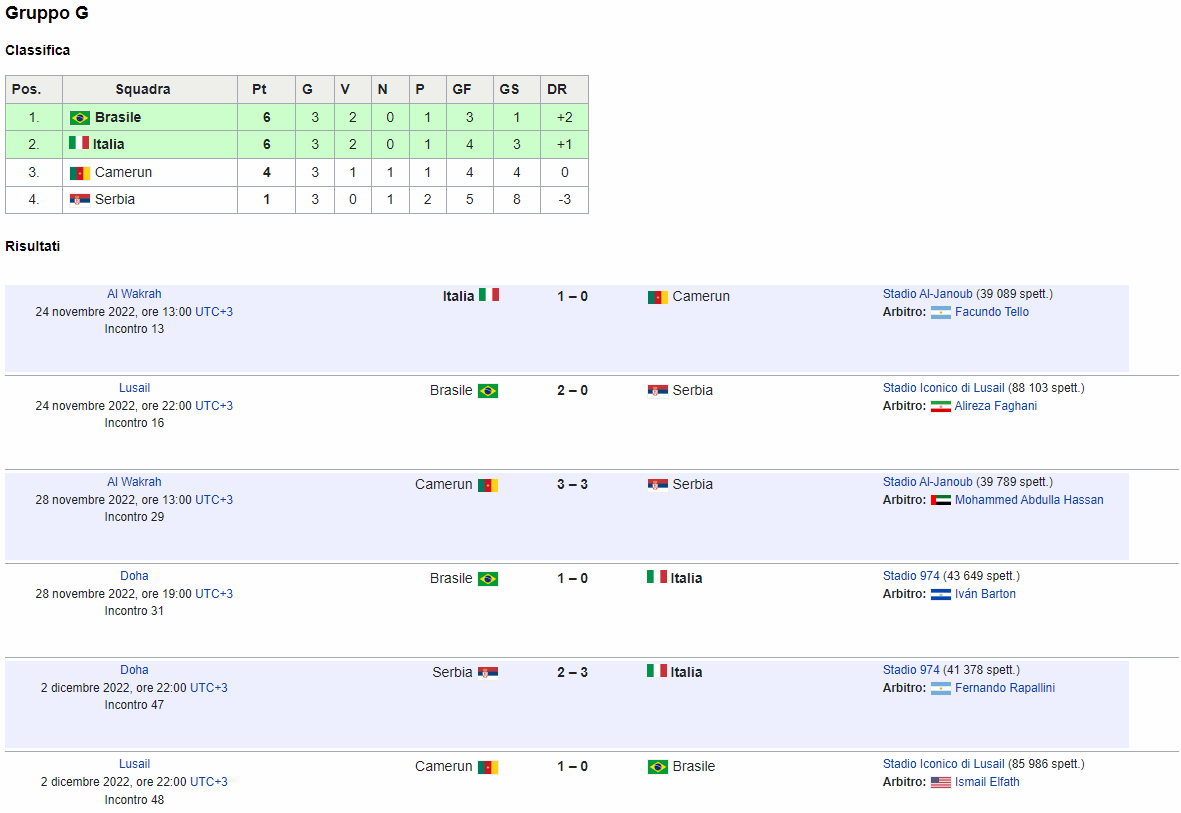
Task: Click Argentina flag beside Facundo Tello
Action: click(x=941, y=313)
